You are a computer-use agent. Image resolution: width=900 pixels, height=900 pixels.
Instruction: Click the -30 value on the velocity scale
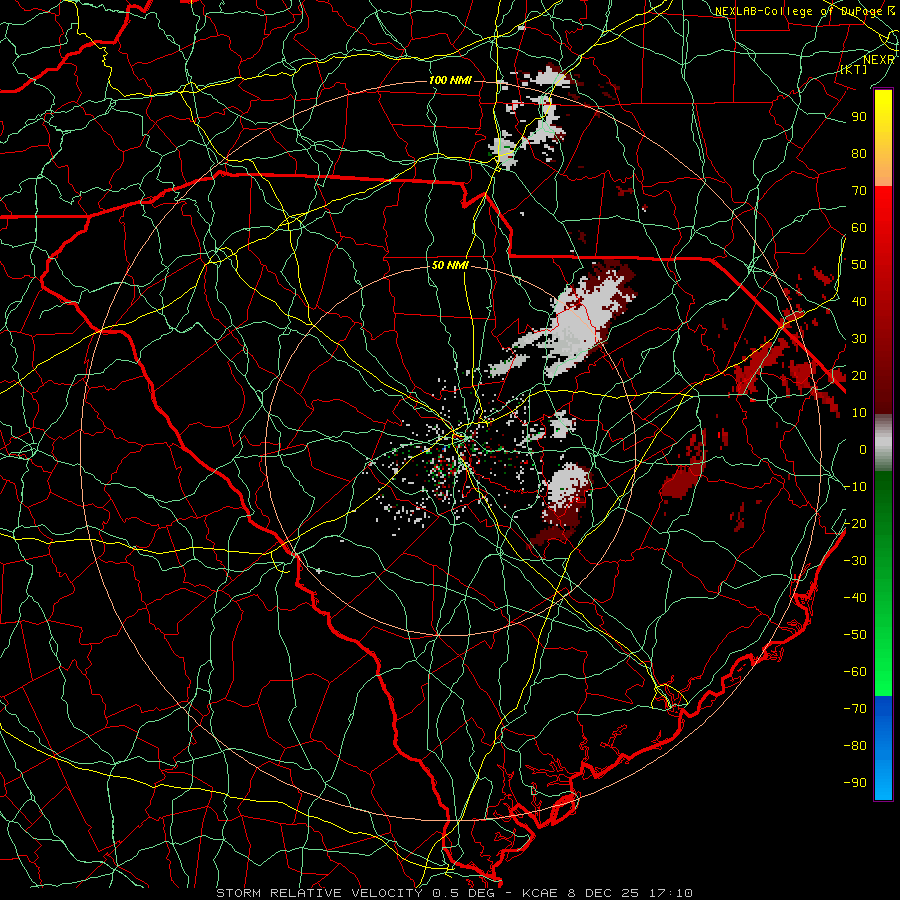[x=855, y=561]
